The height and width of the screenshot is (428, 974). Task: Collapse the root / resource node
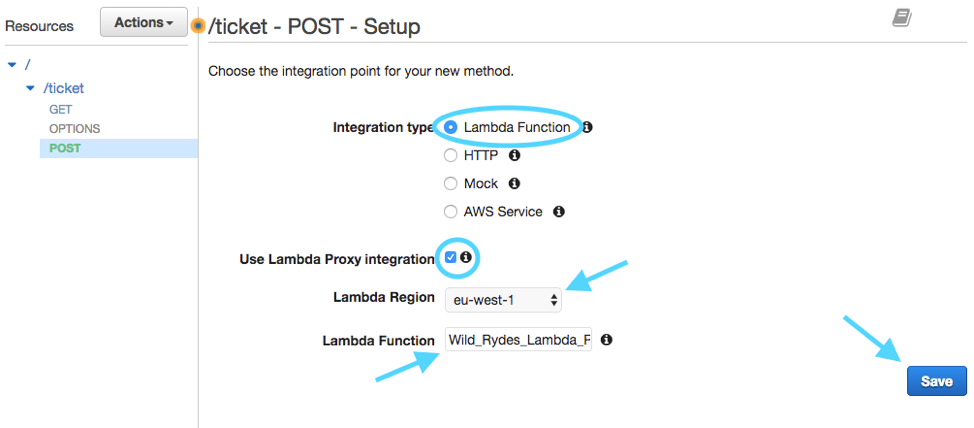[12, 65]
